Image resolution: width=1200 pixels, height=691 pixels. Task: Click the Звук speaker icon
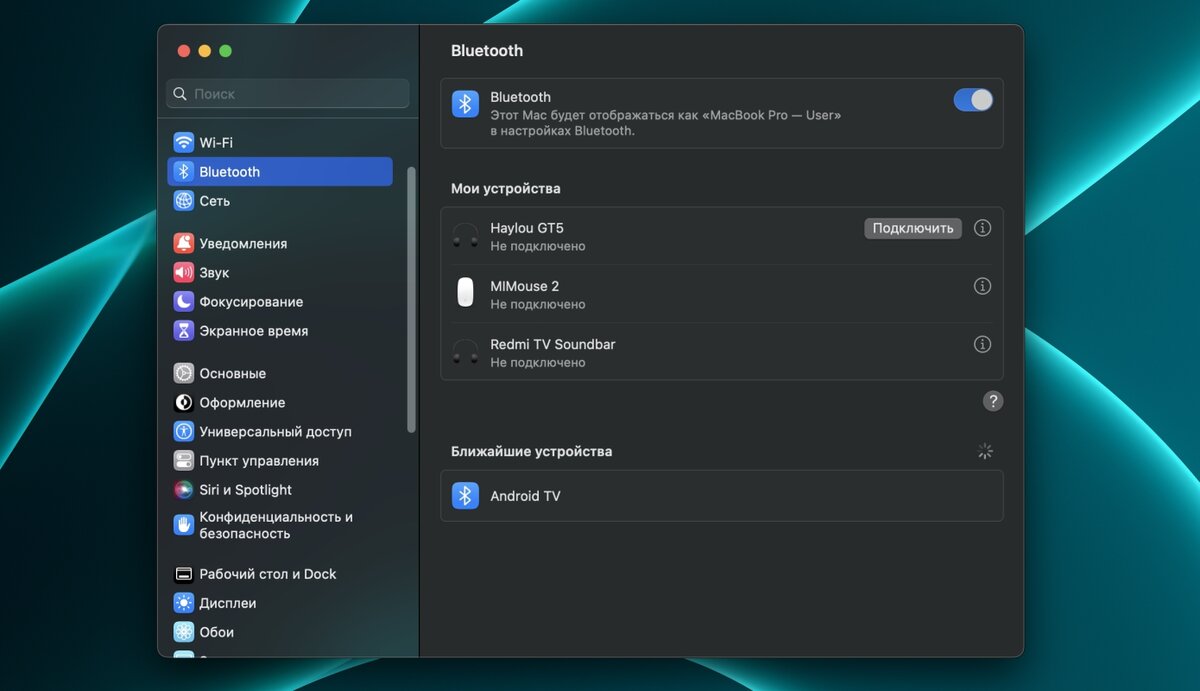pyautogui.click(x=183, y=272)
